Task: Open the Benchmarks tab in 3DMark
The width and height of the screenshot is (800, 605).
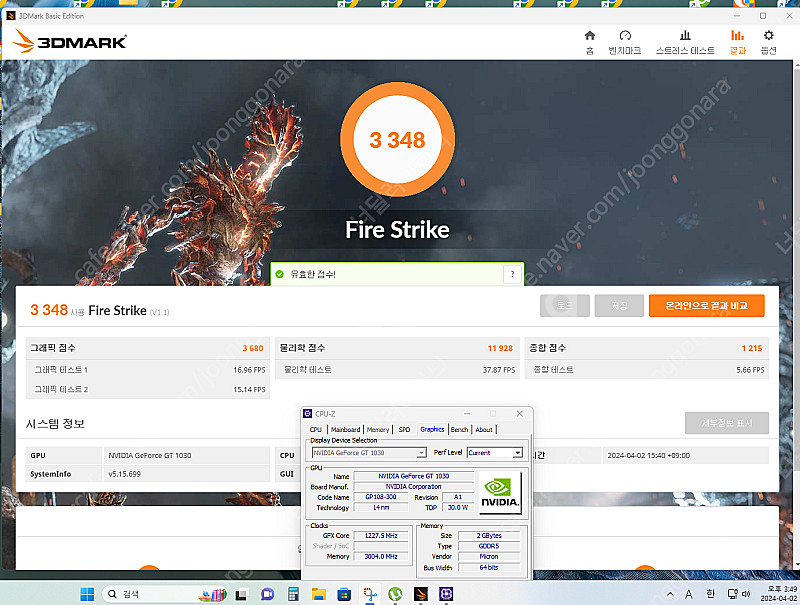Action: (x=624, y=42)
